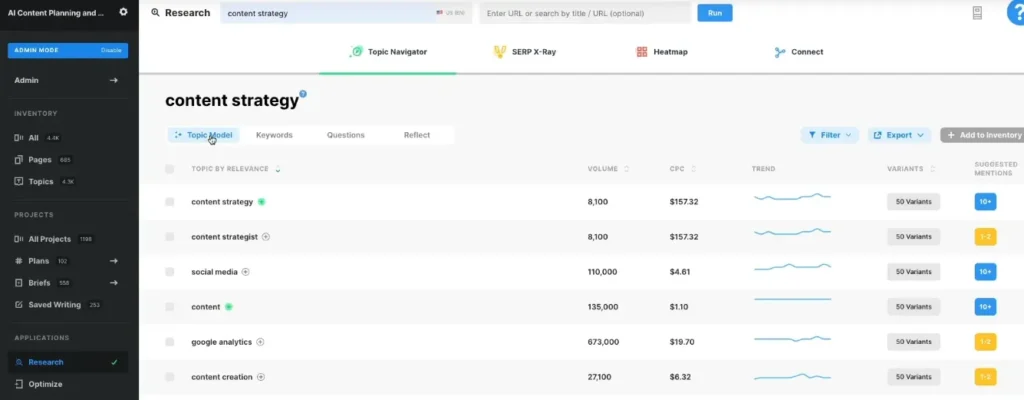
Task: Open 50 Variants for content strategy
Action: pos(913,202)
